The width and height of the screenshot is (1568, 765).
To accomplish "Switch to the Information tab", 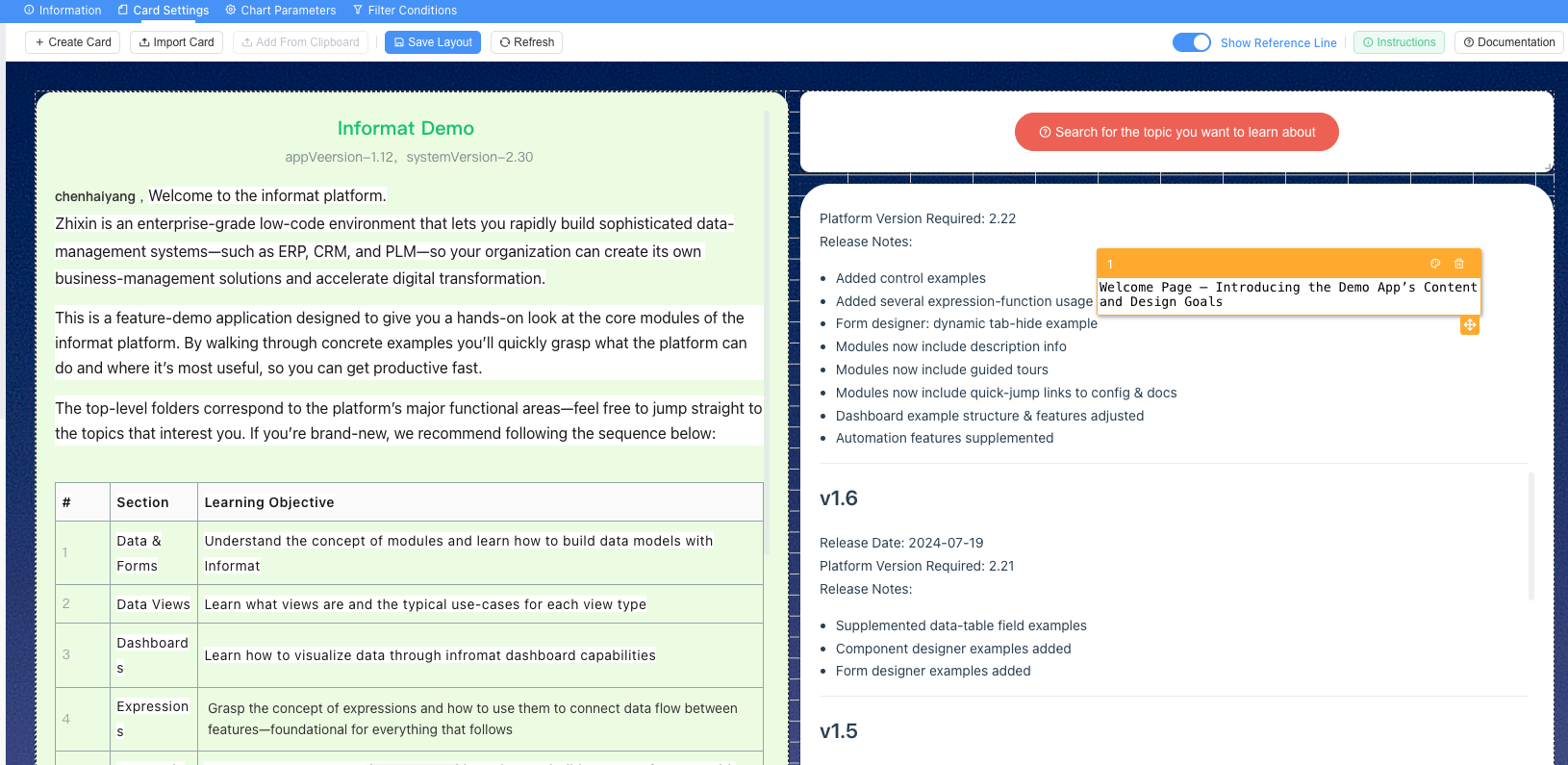I will 63,11.
